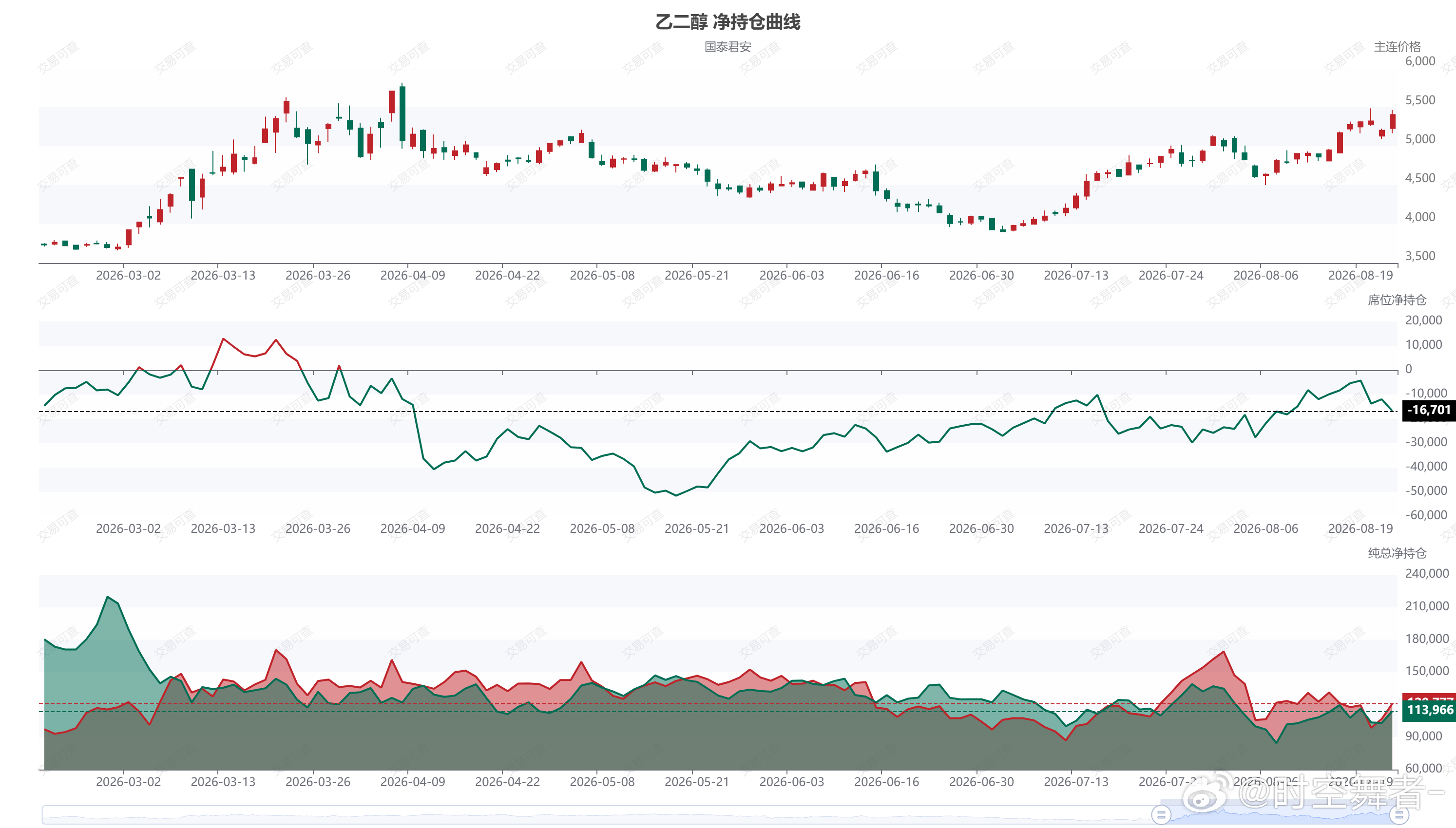Click the subtitle 国泰君安

coord(728,47)
